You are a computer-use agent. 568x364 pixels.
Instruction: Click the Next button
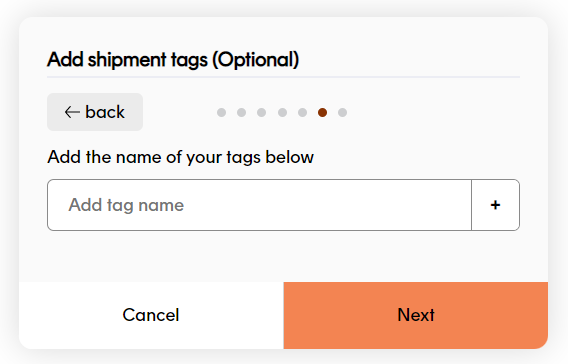tap(416, 315)
